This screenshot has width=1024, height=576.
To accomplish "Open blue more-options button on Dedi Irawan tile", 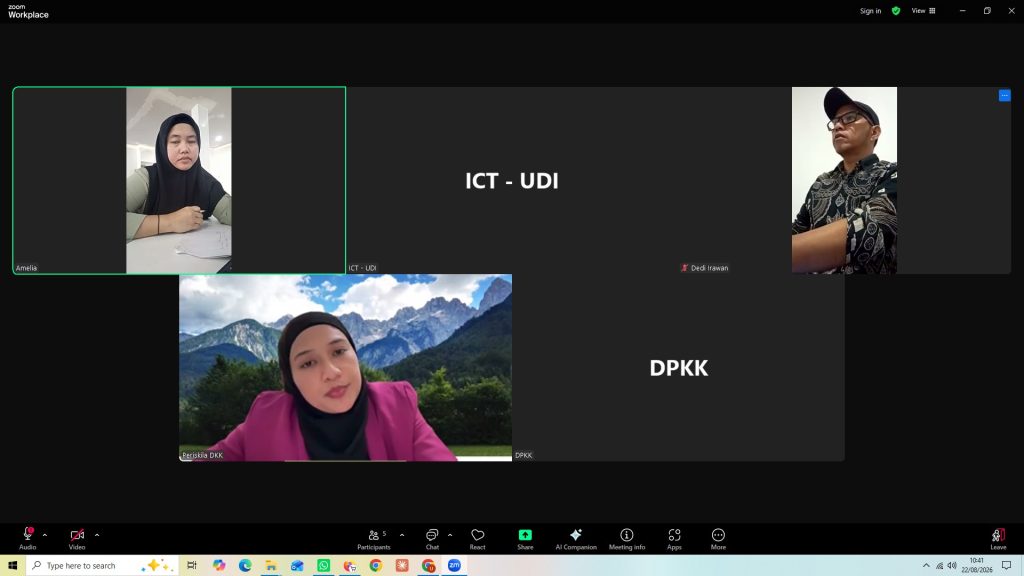I will [x=1004, y=95].
